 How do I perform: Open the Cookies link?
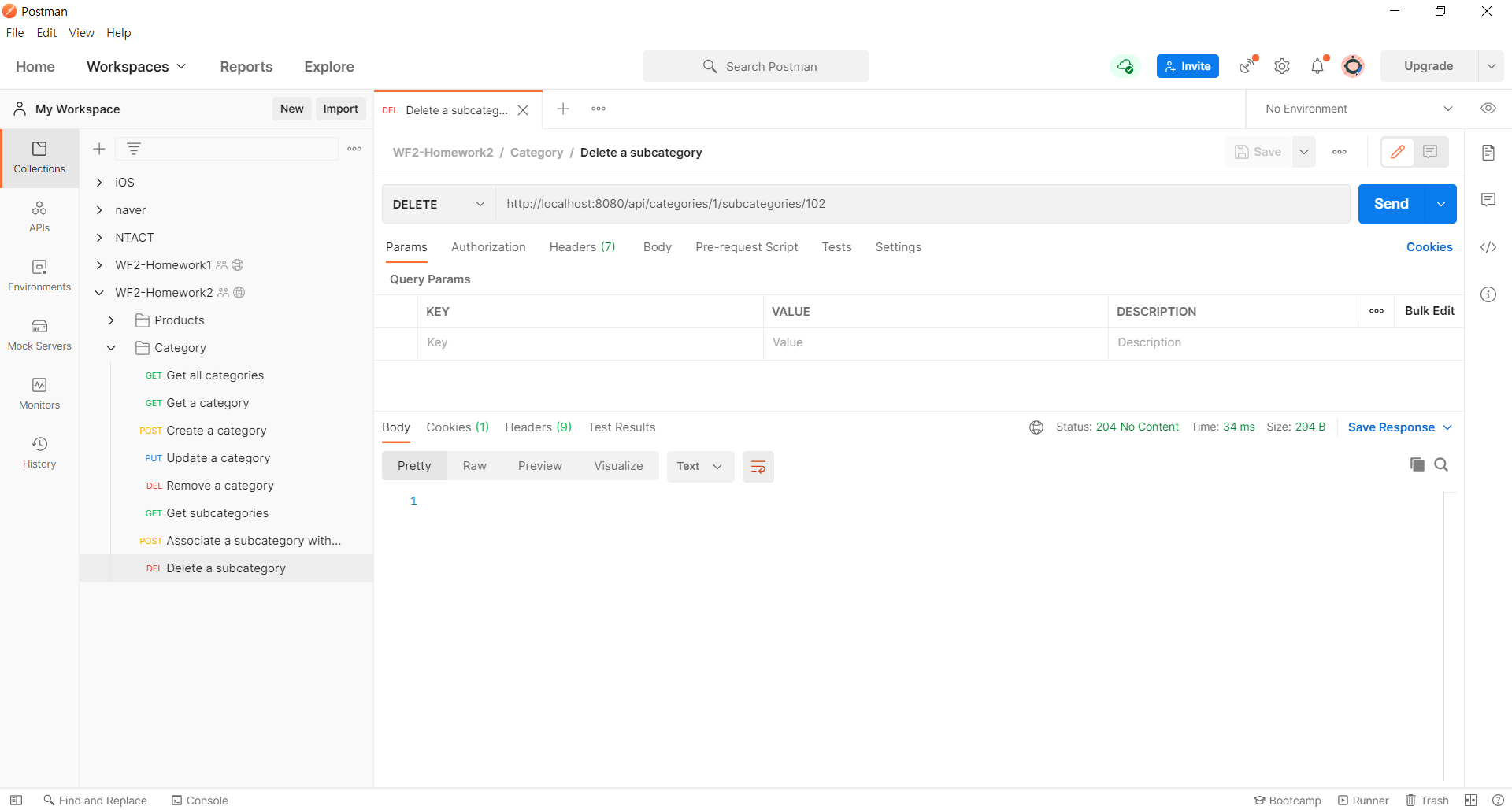1429,247
